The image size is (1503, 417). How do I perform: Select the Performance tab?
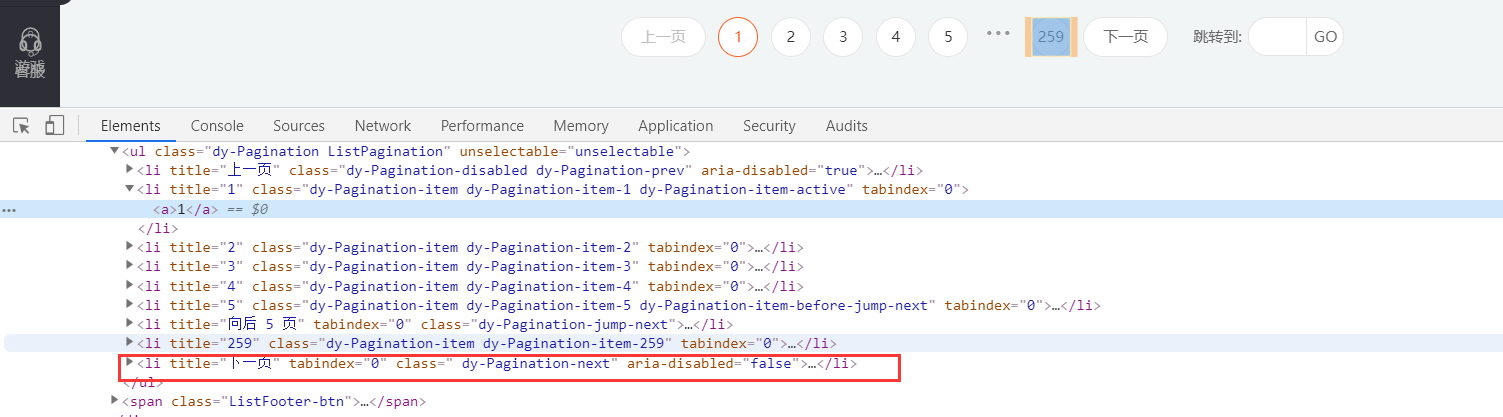482,126
